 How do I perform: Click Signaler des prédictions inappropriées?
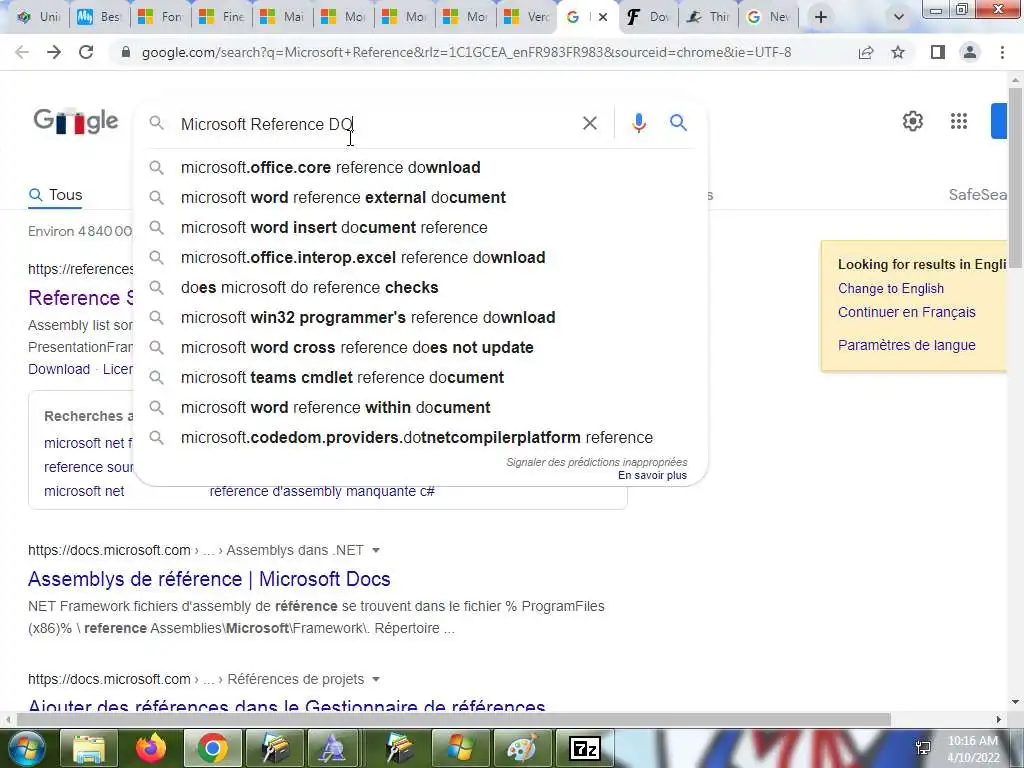596,462
